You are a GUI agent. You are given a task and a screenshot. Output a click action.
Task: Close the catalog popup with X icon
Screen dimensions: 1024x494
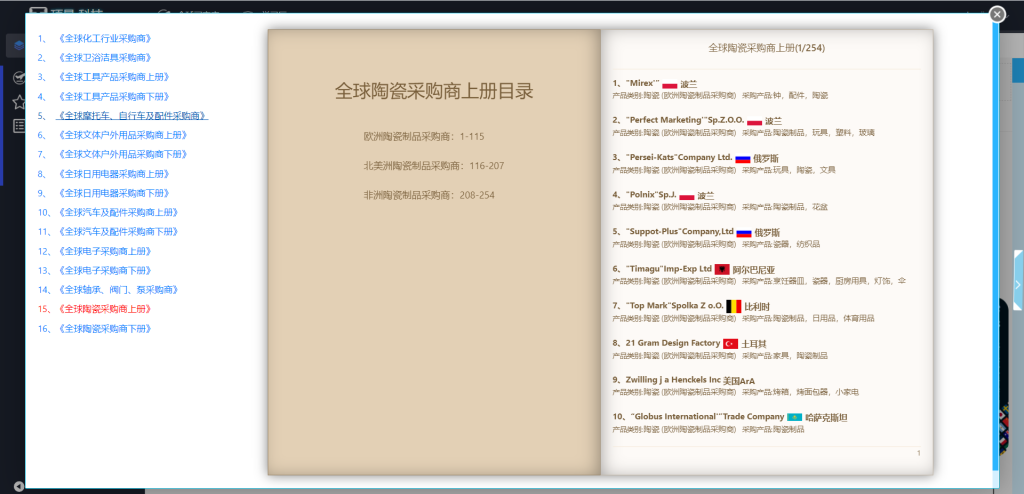996,14
